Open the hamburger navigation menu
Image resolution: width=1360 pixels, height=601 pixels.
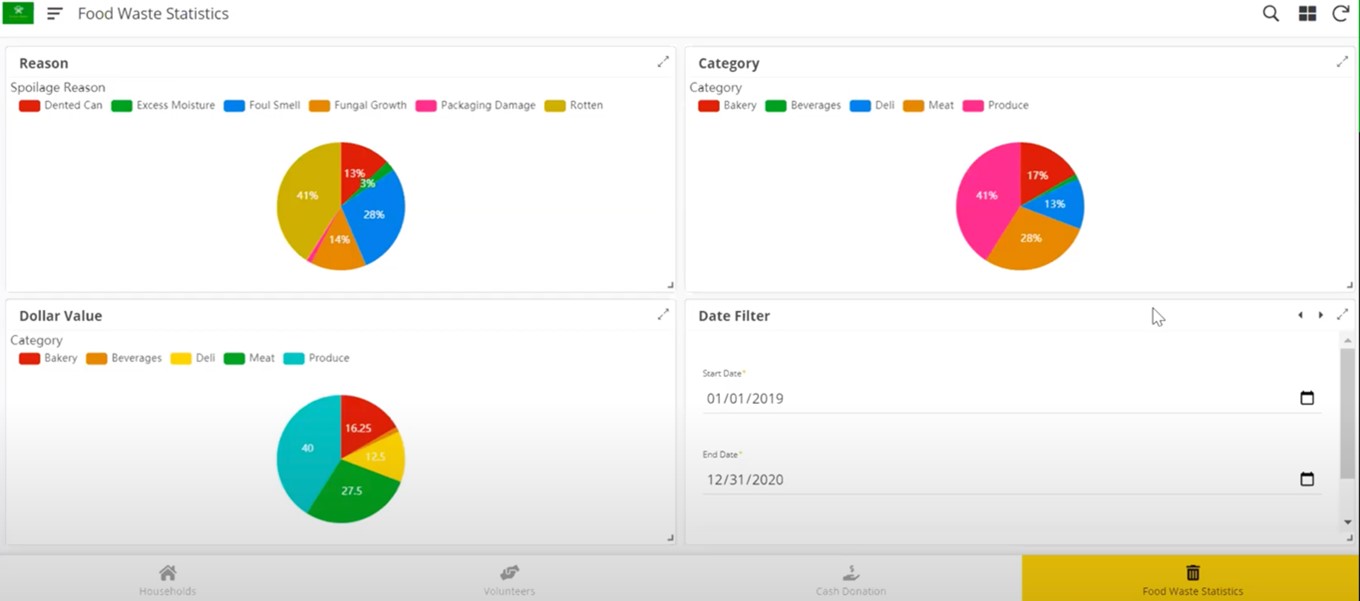pos(55,14)
